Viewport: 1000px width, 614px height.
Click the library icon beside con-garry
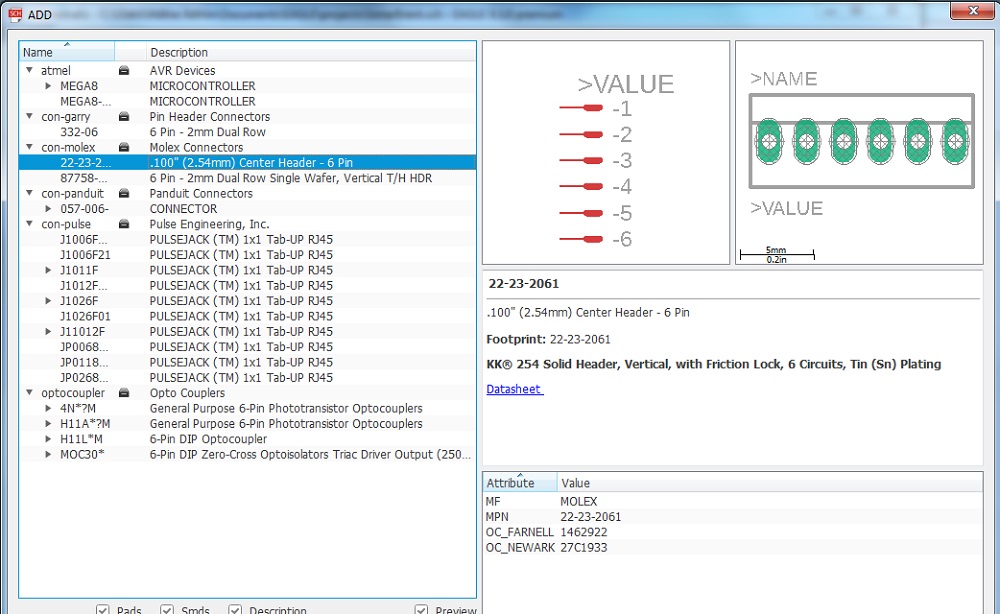coord(124,117)
